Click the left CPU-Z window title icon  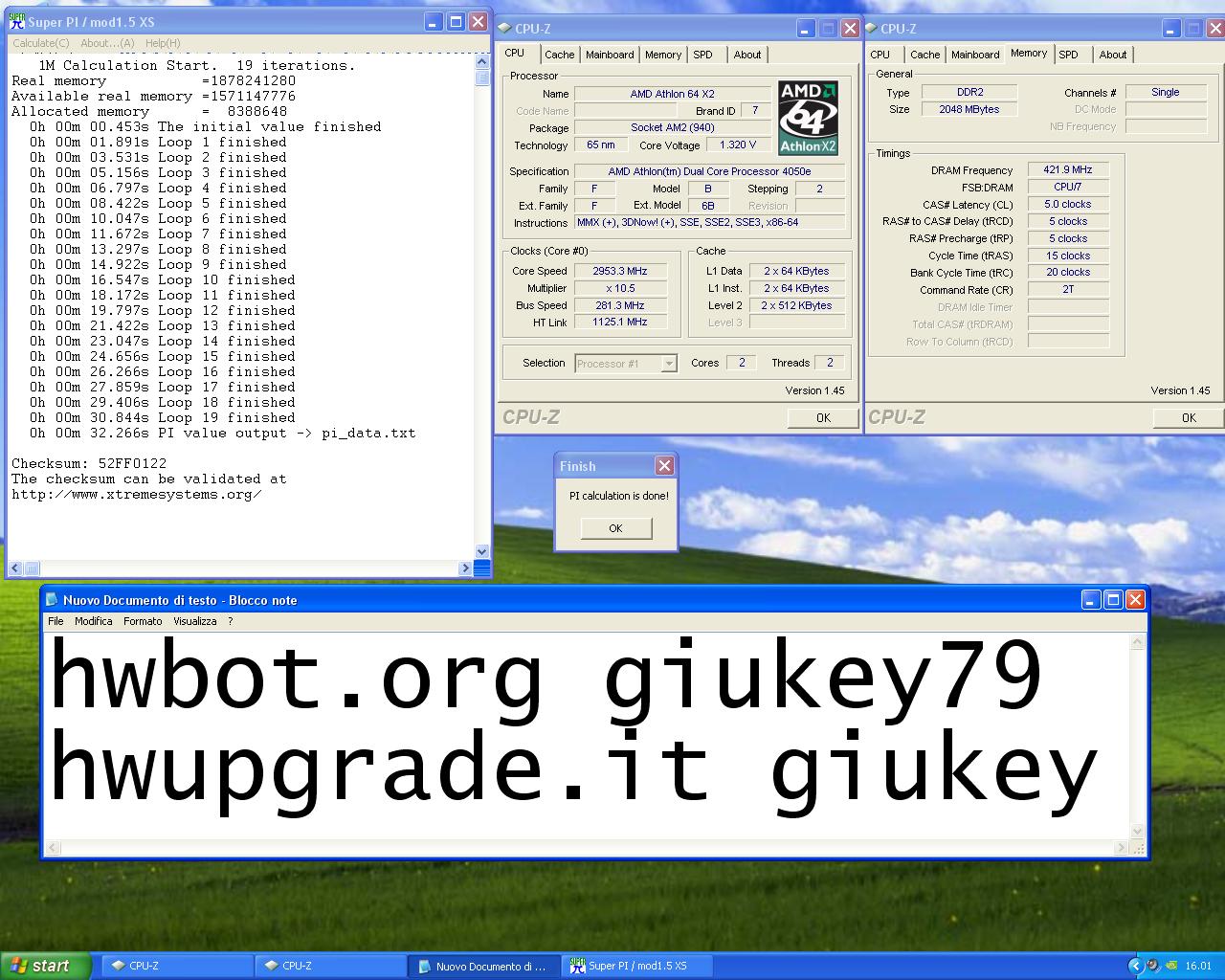[504, 29]
